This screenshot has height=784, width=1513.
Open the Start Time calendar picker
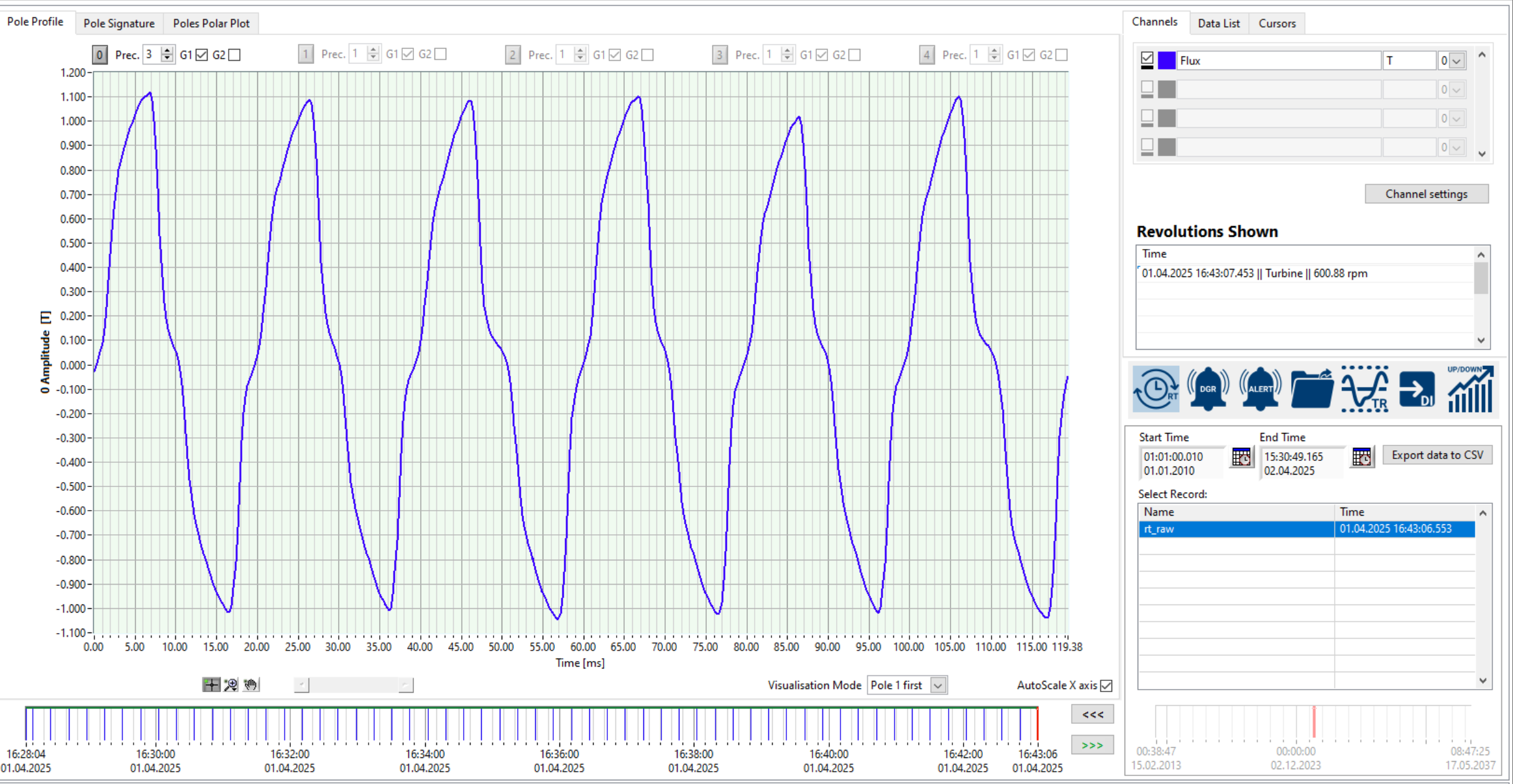pyautogui.click(x=1241, y=457)
